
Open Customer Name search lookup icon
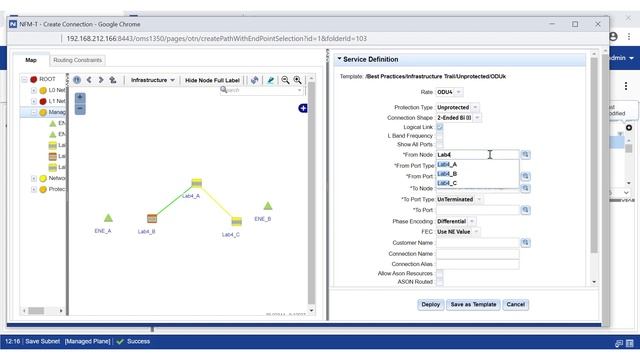(x=525, y=242)
